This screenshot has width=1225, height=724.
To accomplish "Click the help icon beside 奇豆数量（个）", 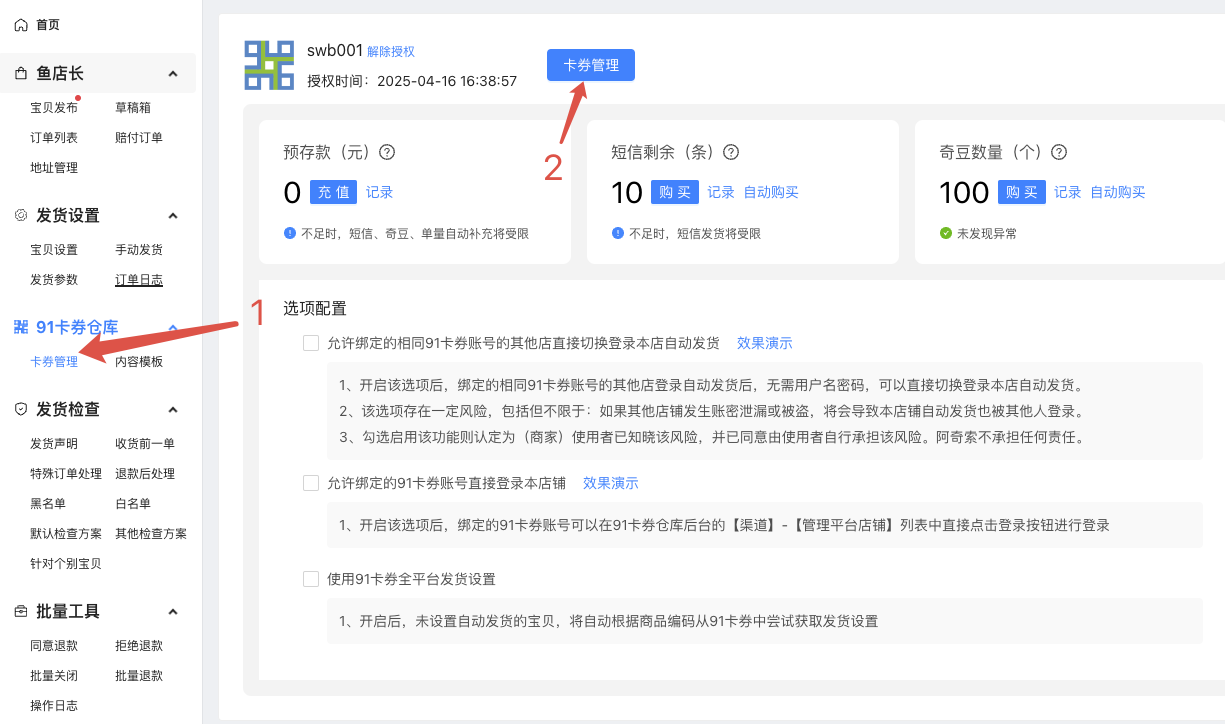I will [x=1059, y=153].
